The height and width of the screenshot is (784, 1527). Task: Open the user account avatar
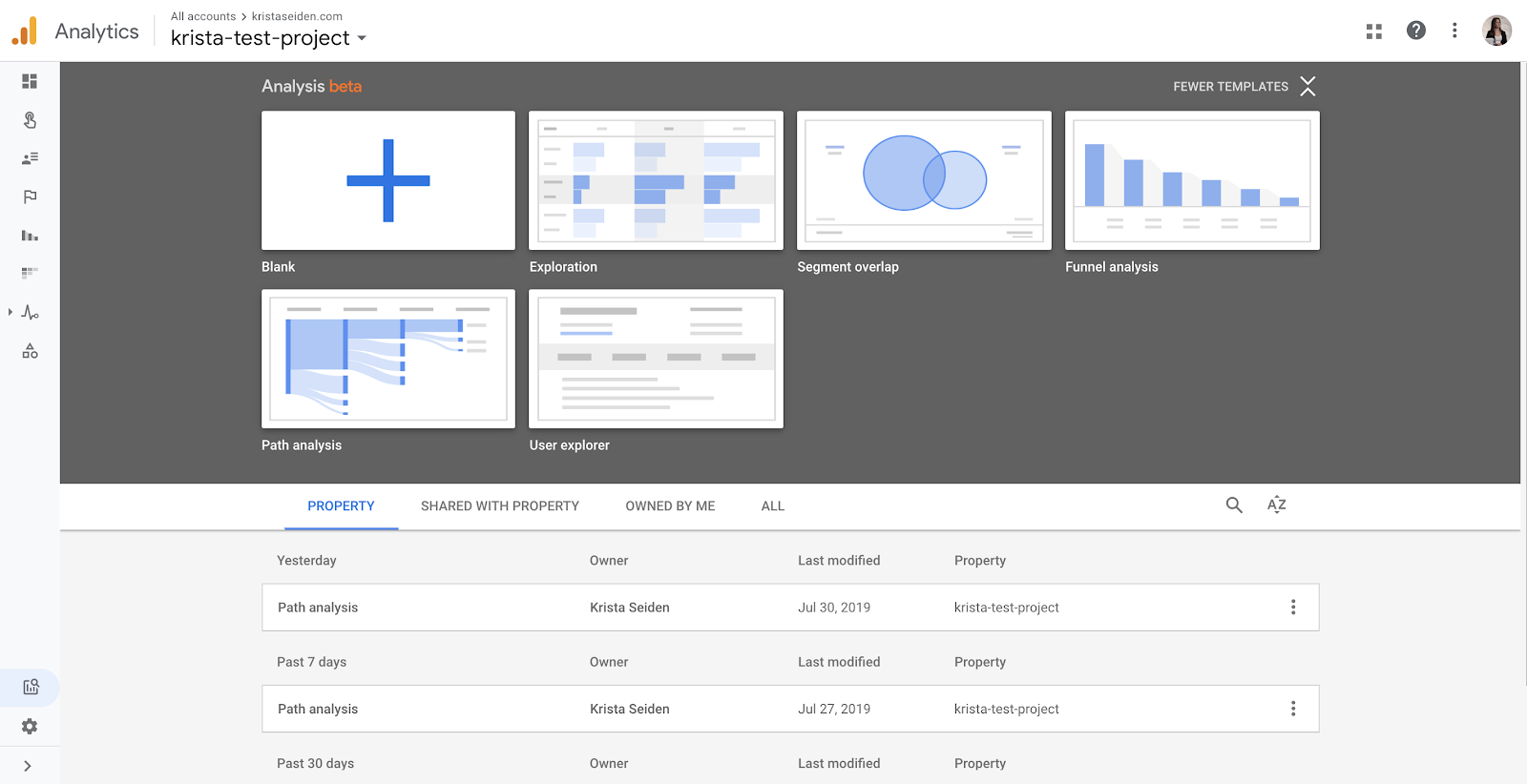(1496, 31)
